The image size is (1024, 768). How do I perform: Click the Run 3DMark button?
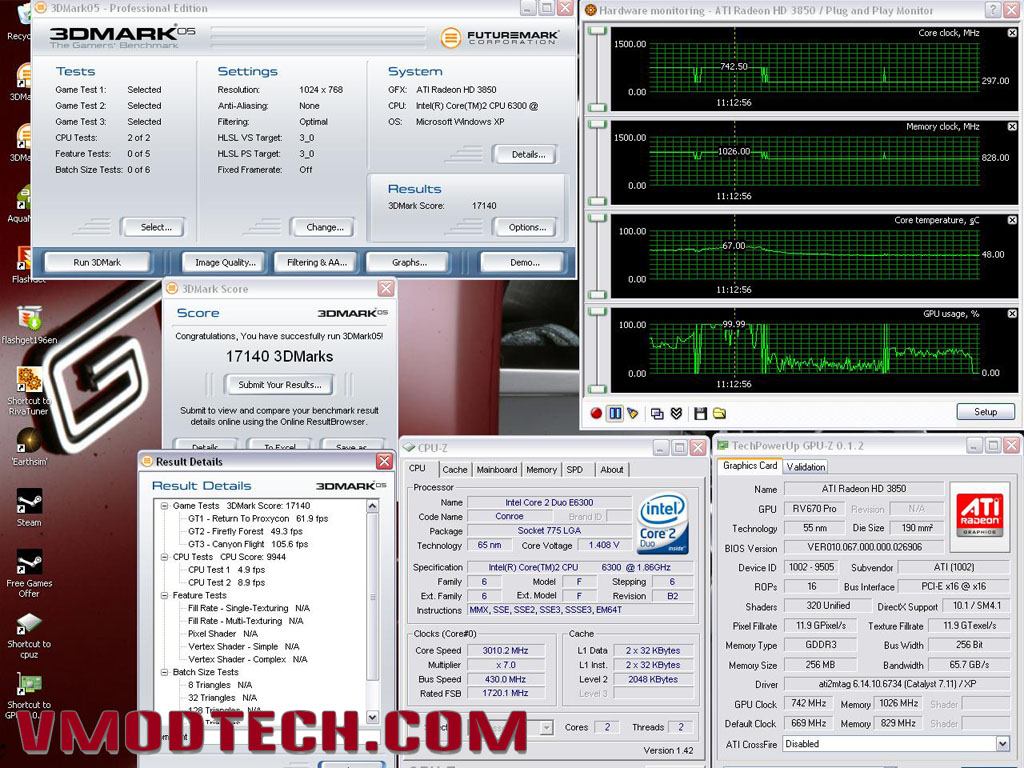(x=97, y=262)
